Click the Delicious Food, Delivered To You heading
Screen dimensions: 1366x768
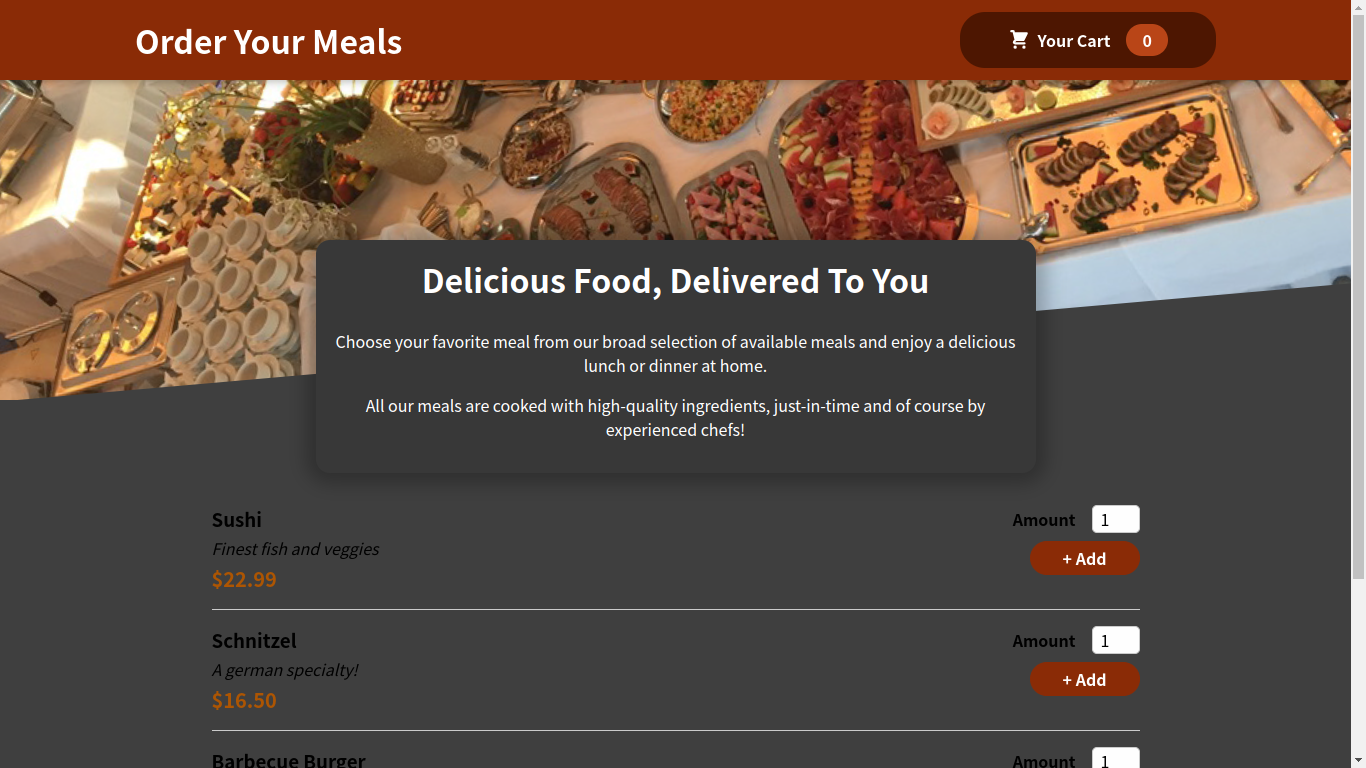coord(676,281)
